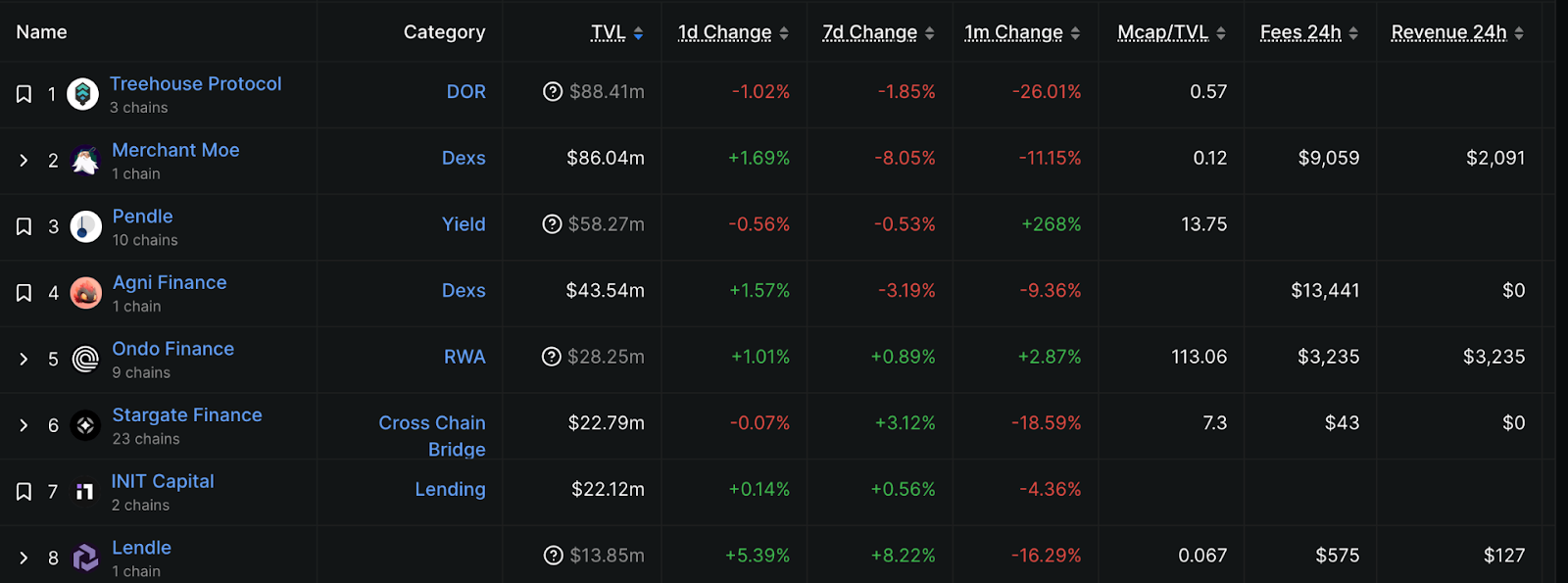Open the Cross Chain Bridge category link

tap(432, 436)
